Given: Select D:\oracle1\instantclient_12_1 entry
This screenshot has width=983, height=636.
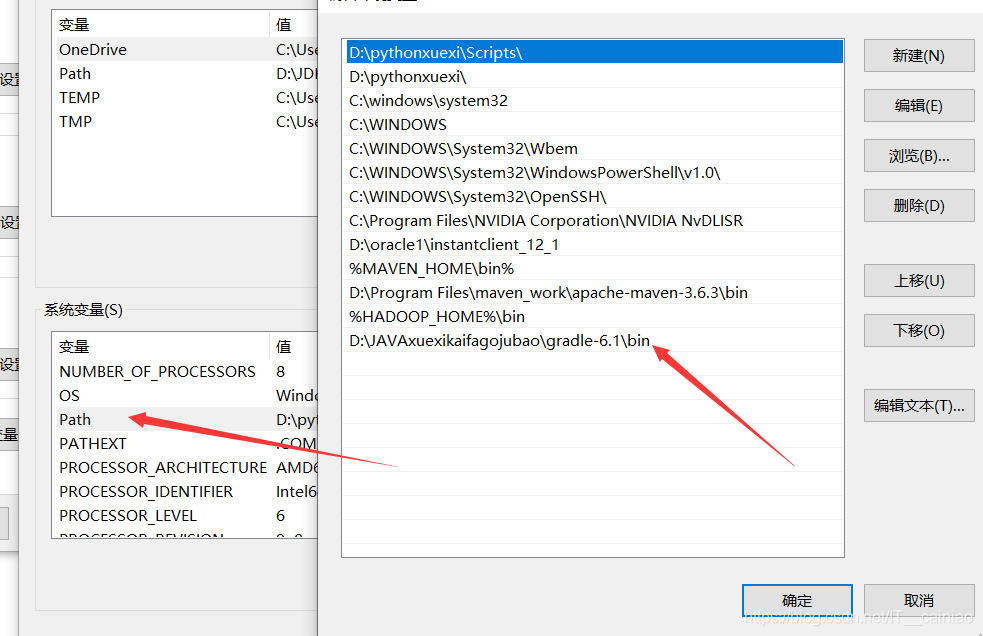Looking at the screenshot, I should 594,245.
